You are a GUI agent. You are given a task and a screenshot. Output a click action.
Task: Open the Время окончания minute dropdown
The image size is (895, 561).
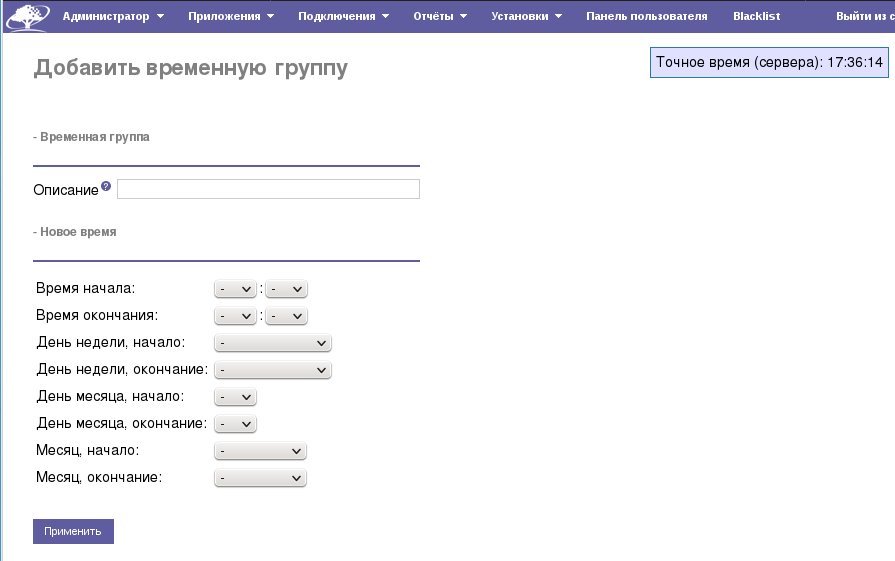pos(286,316)
